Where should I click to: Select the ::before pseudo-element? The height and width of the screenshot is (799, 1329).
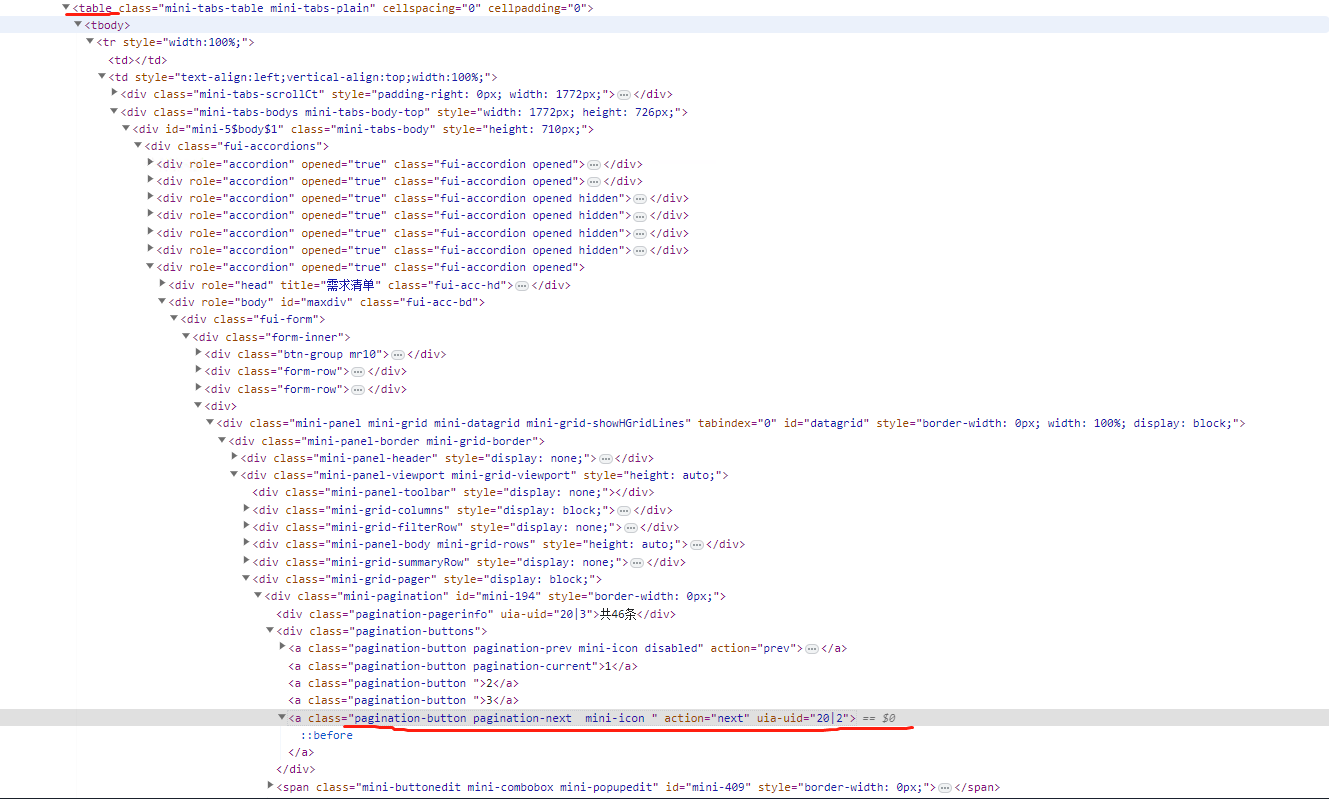coord(326,735)
